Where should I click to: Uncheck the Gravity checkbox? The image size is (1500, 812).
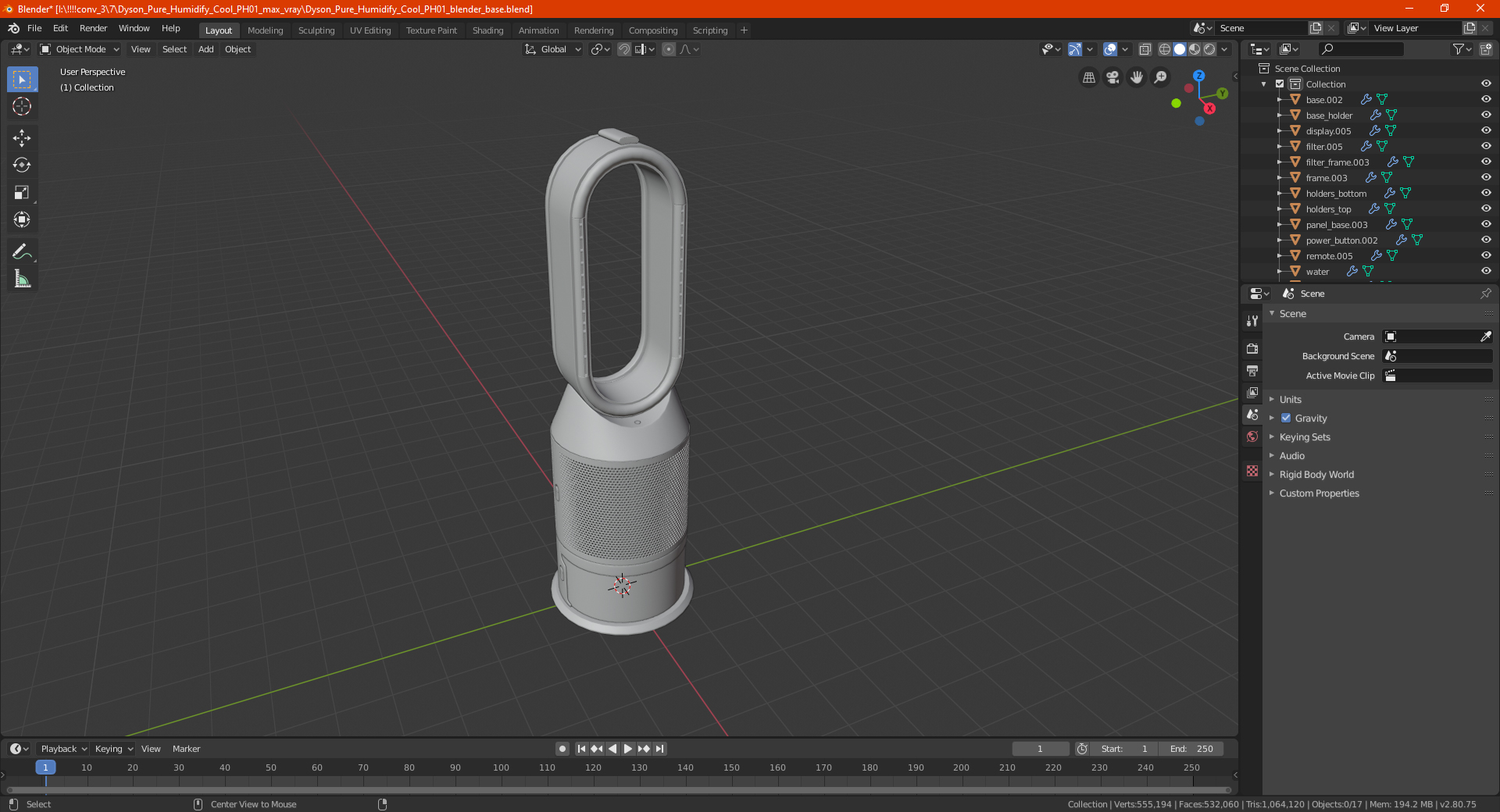point(1286,418)
